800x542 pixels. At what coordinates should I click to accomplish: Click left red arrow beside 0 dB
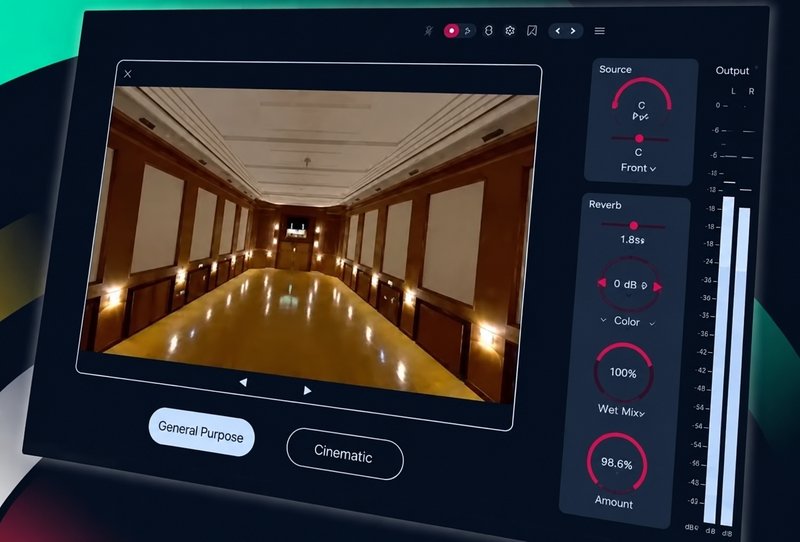602,282
